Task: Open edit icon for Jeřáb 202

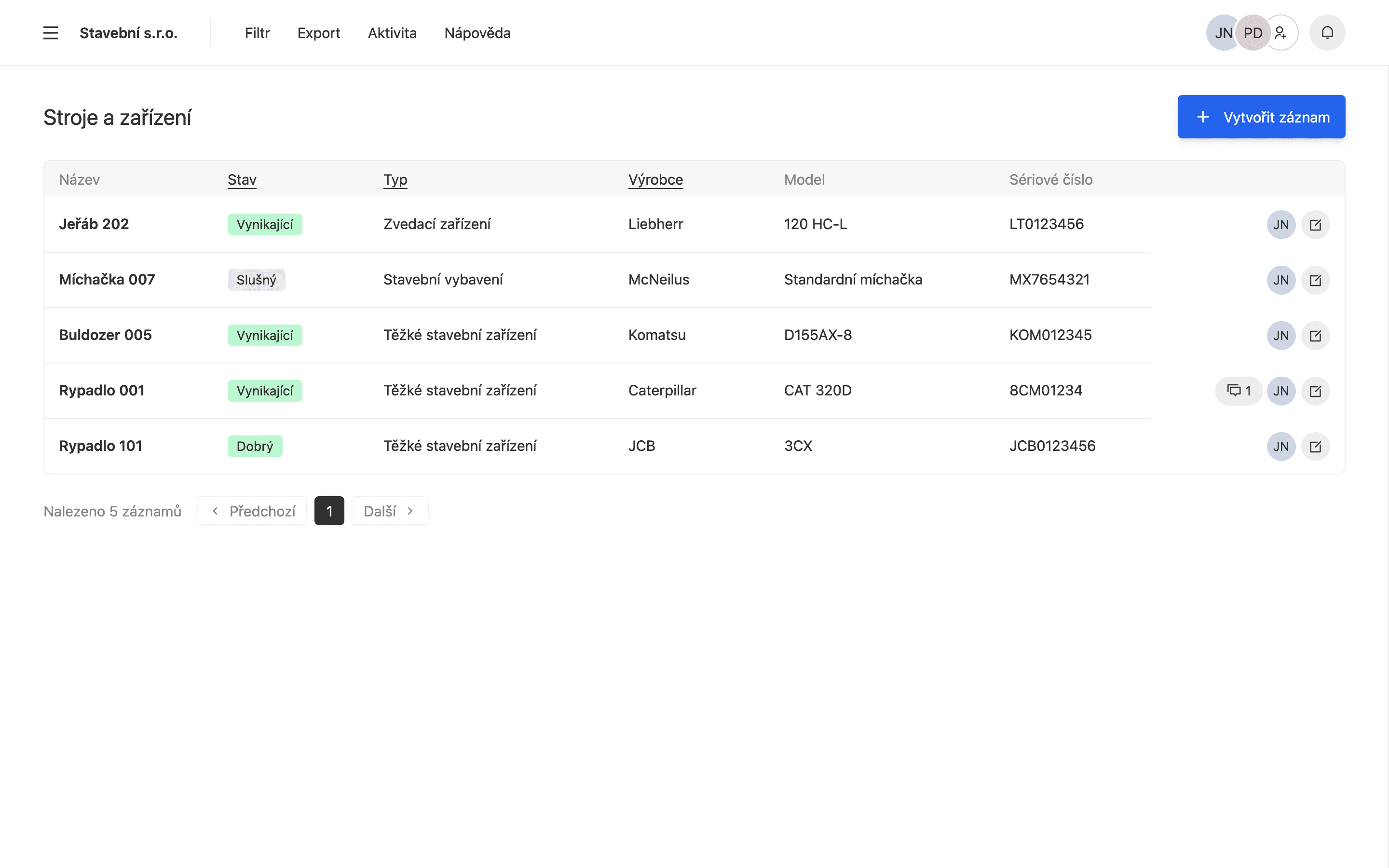Action: pos(1315,224)
